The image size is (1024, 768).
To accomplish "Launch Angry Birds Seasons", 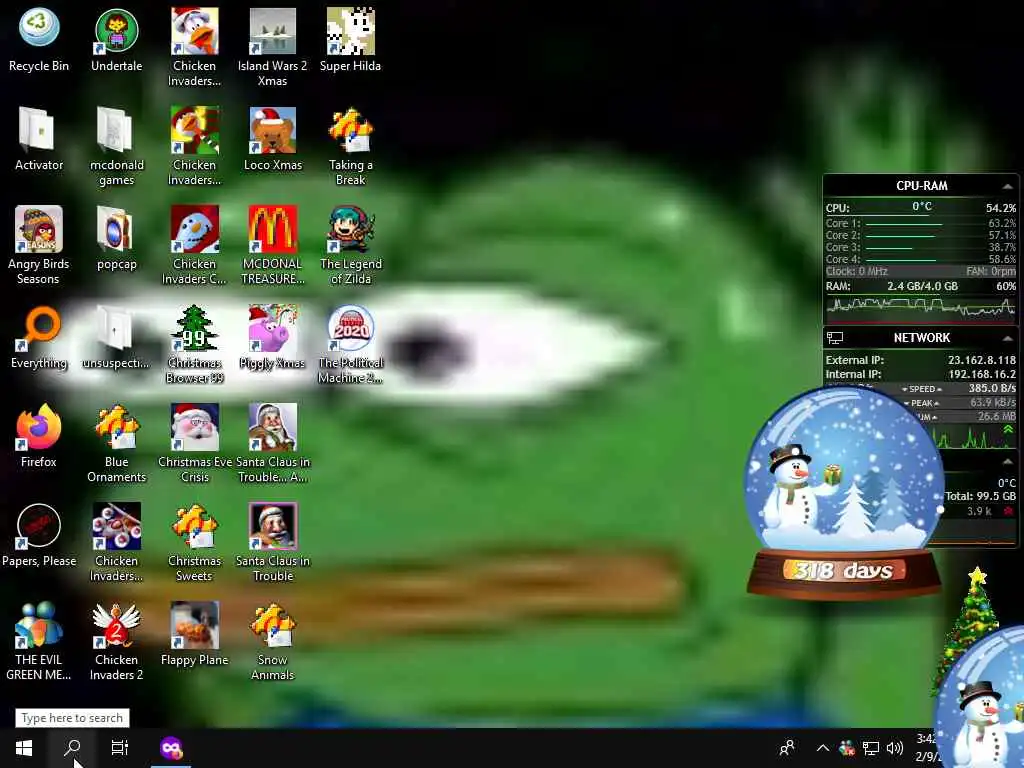I will 39,246.
